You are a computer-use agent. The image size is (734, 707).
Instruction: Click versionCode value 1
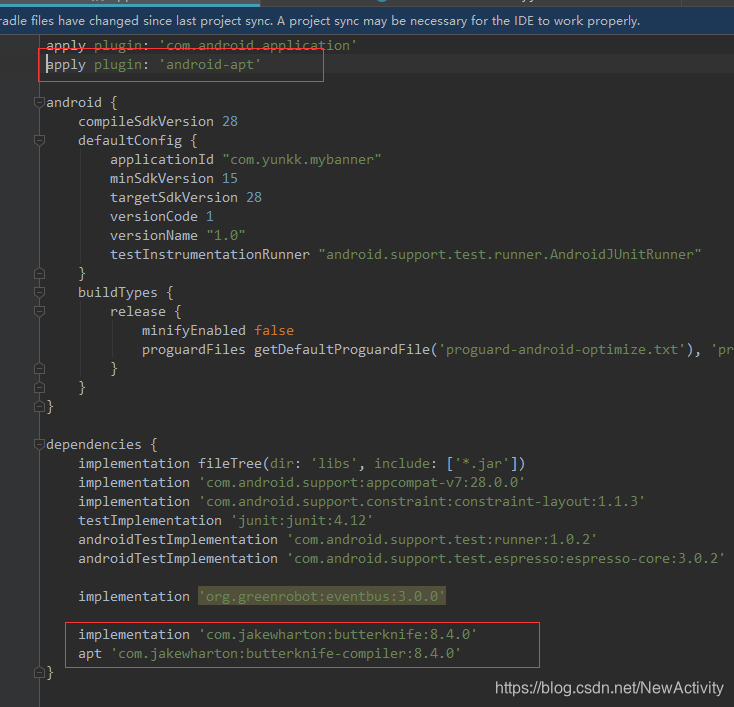(210, 216)
